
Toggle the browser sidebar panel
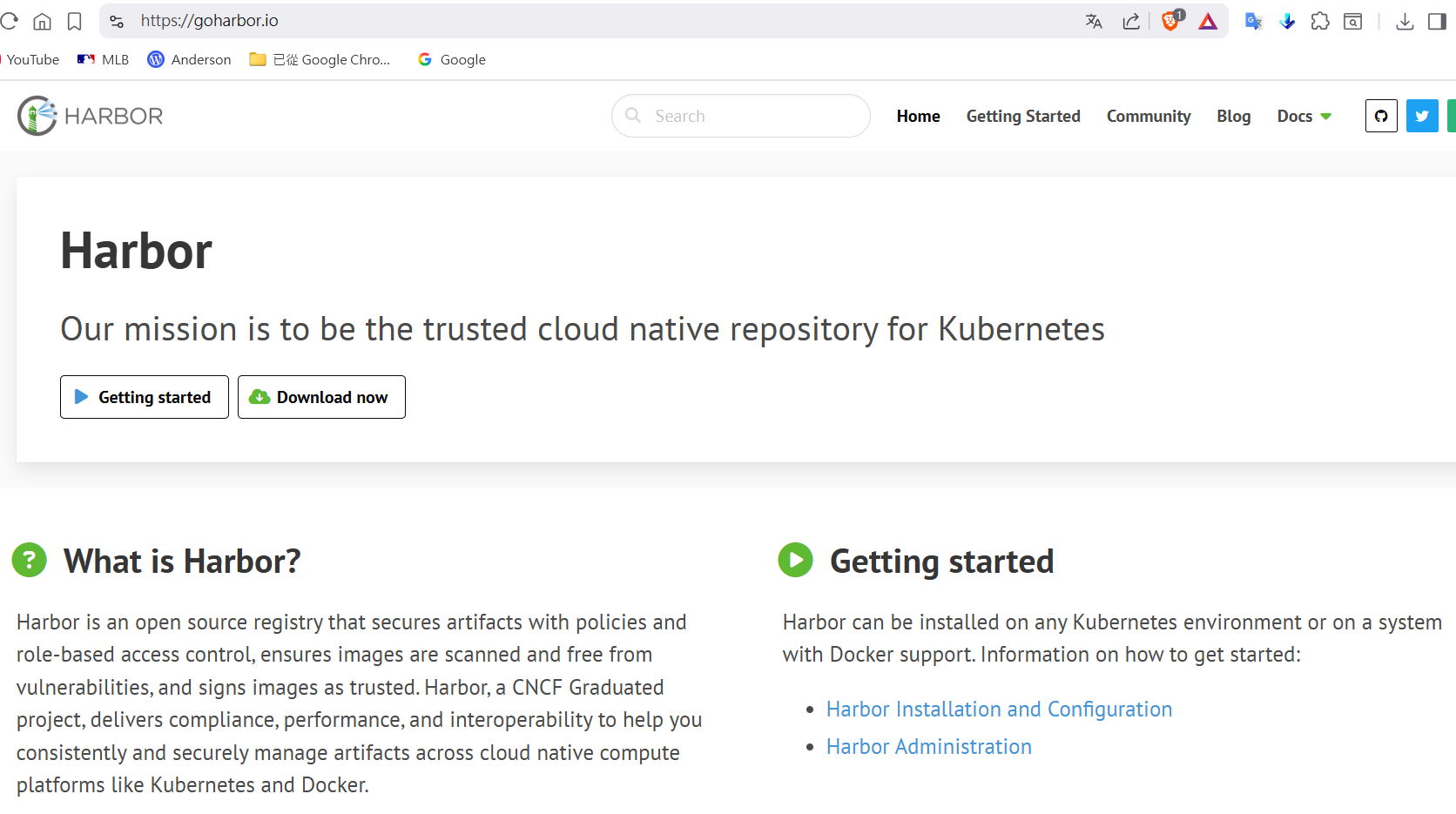[1437, 22]
